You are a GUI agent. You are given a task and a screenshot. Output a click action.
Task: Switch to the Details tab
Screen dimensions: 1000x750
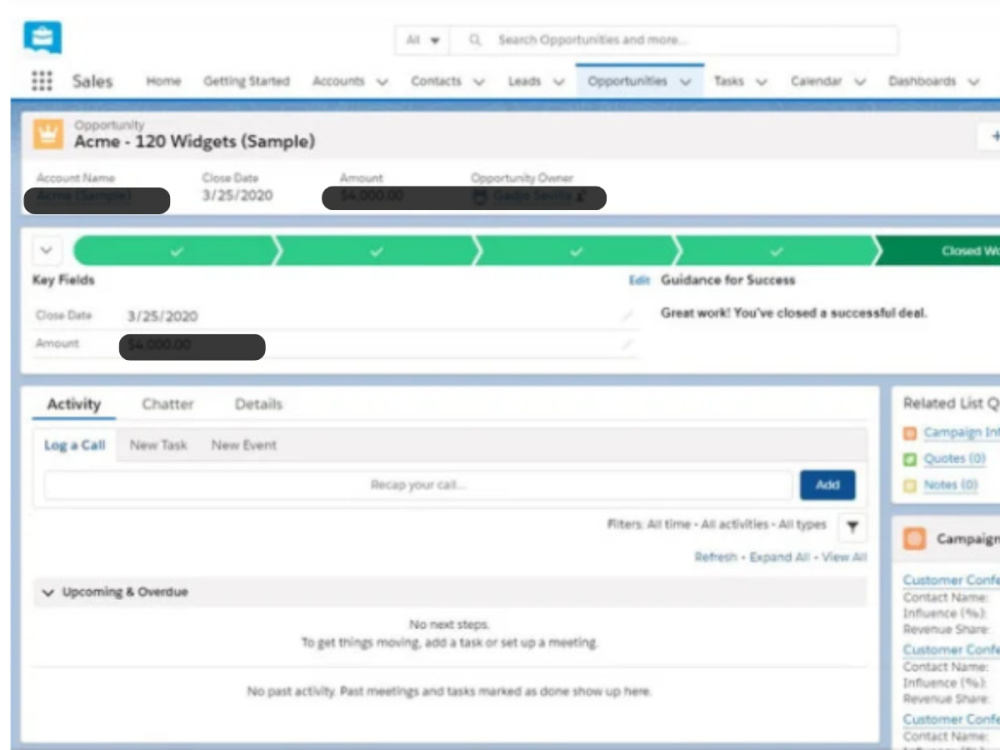tap(258, 404)
